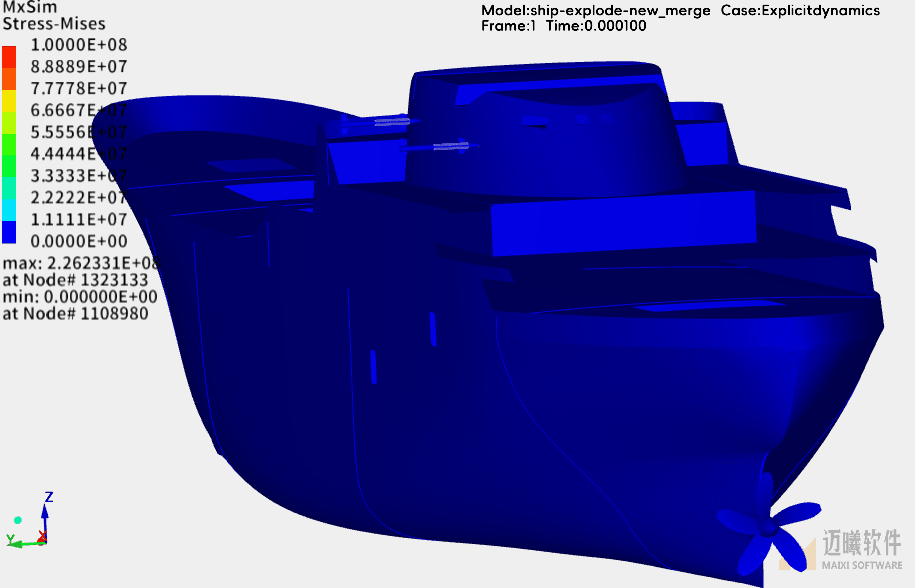This screenshot has height=588, width=915.
Task: Click the small green dot above the triad
Action: coord(17,520)
